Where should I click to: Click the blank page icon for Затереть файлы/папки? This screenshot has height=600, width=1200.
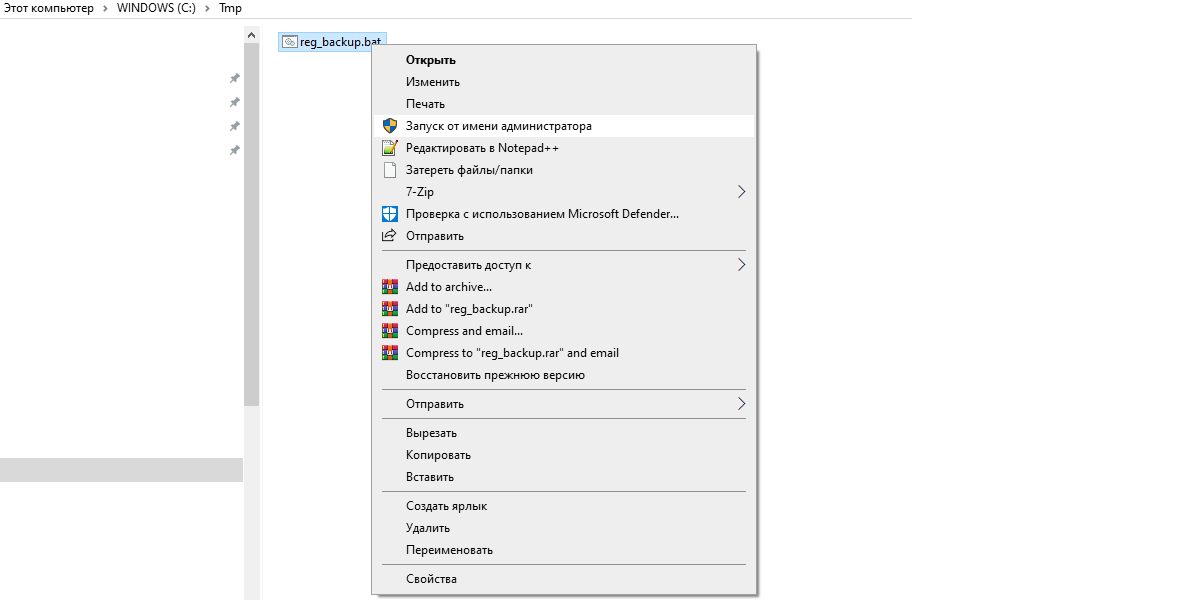pyautogui.click(x=390, y=170)
